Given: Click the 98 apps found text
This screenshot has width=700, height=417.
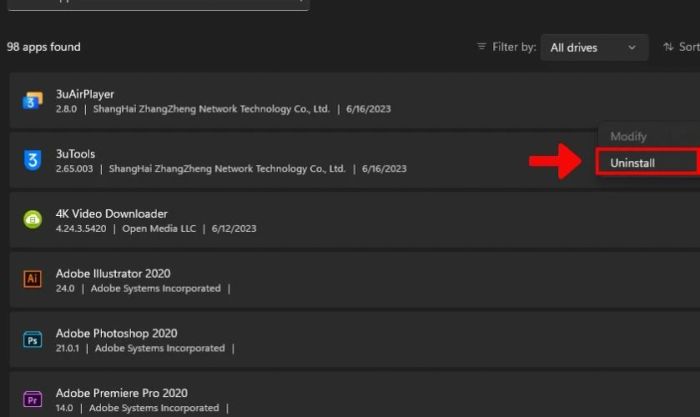Looking at the screenshot, I should pos(44,47).
